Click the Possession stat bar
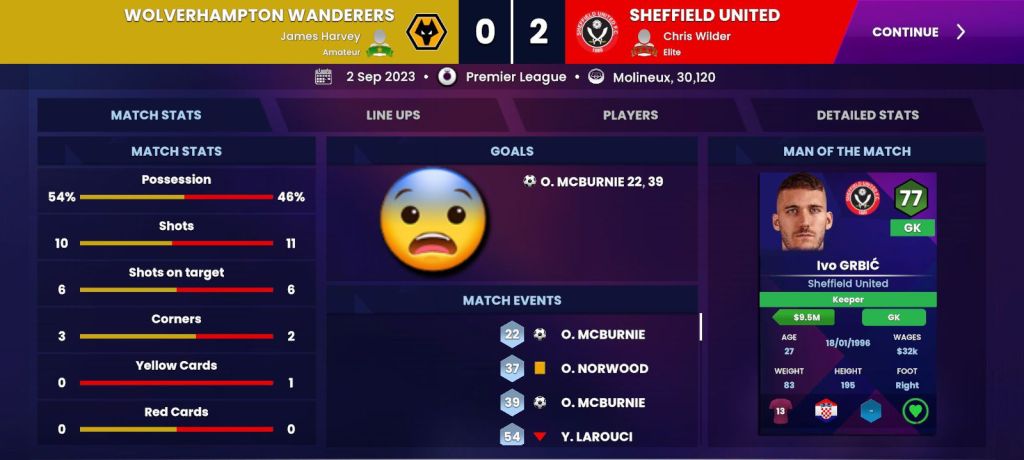 [176, 197]
